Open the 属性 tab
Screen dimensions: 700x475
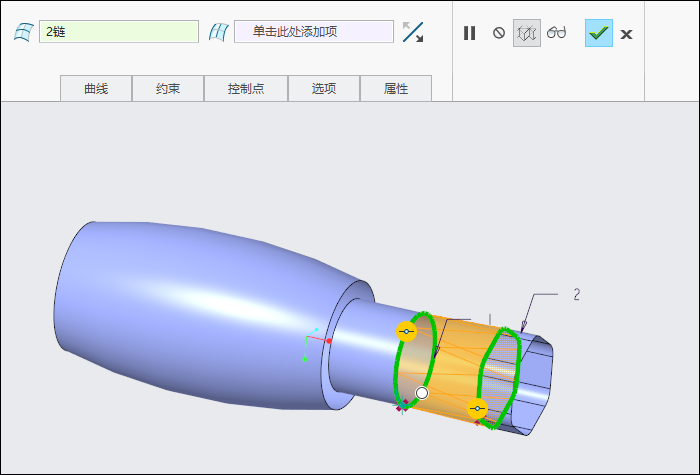(x=396, y=88)
